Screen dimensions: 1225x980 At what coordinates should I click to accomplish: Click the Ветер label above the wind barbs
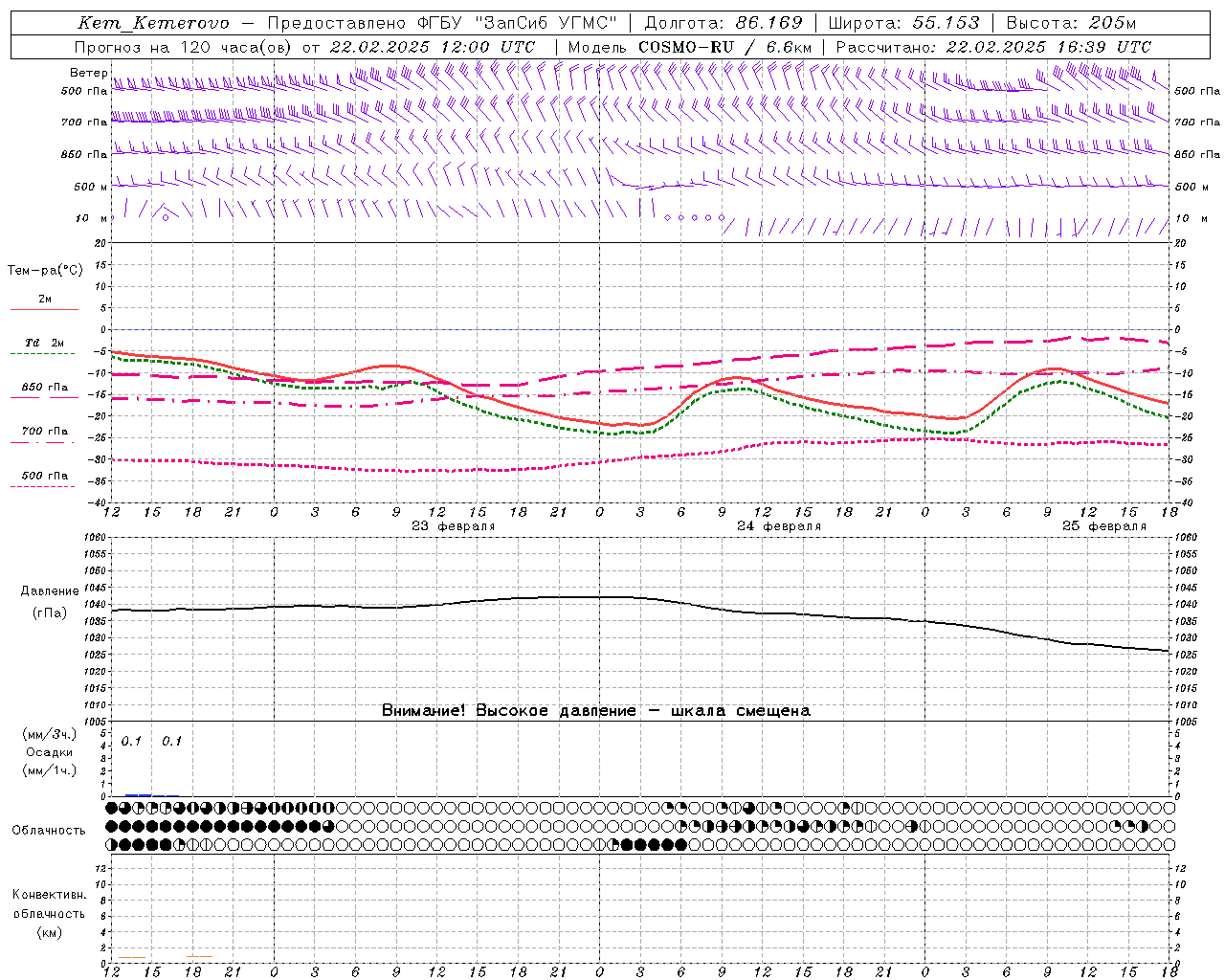(89, 73)
